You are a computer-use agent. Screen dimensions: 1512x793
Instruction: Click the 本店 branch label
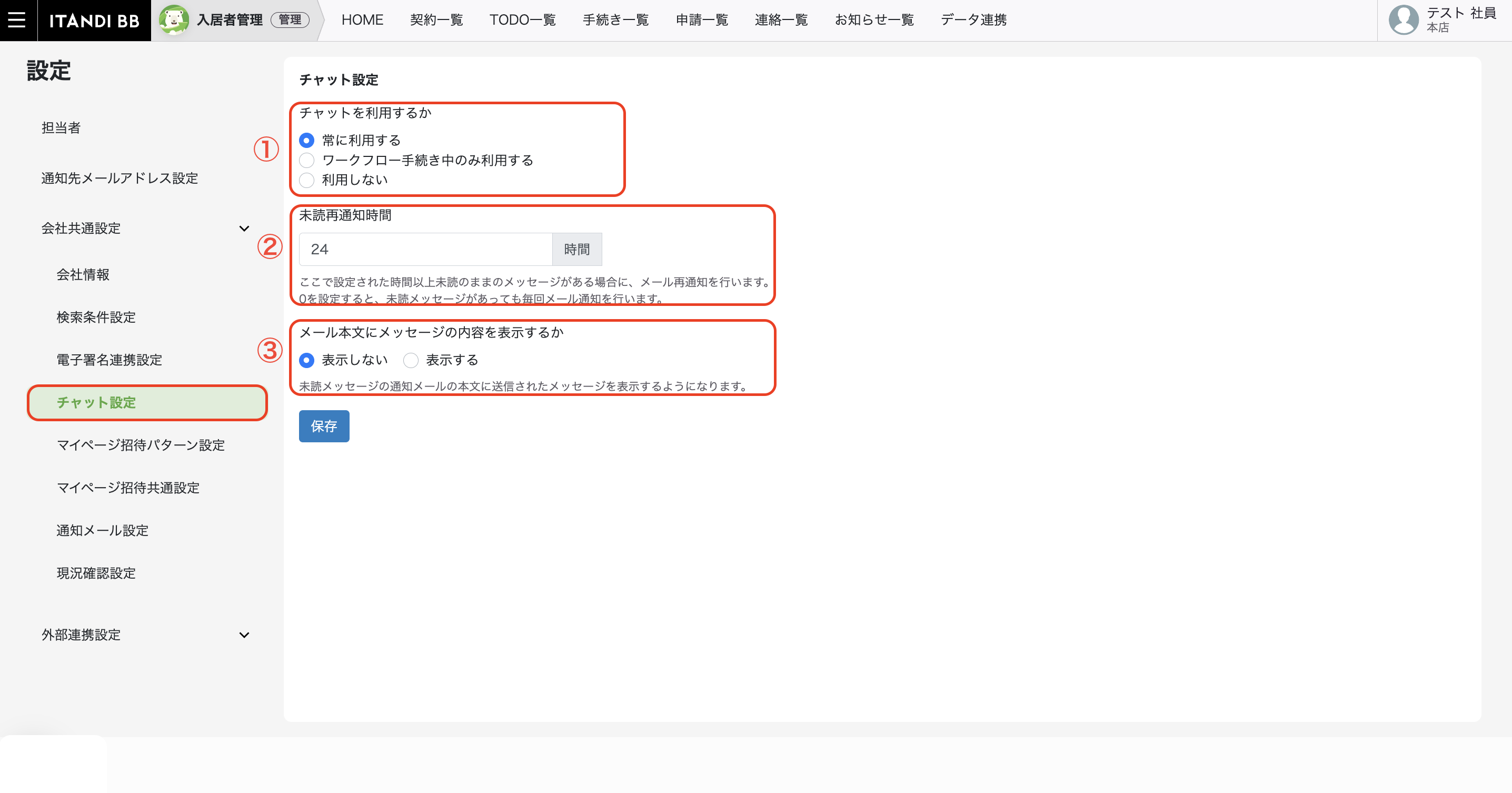(x=1438, y=27)
